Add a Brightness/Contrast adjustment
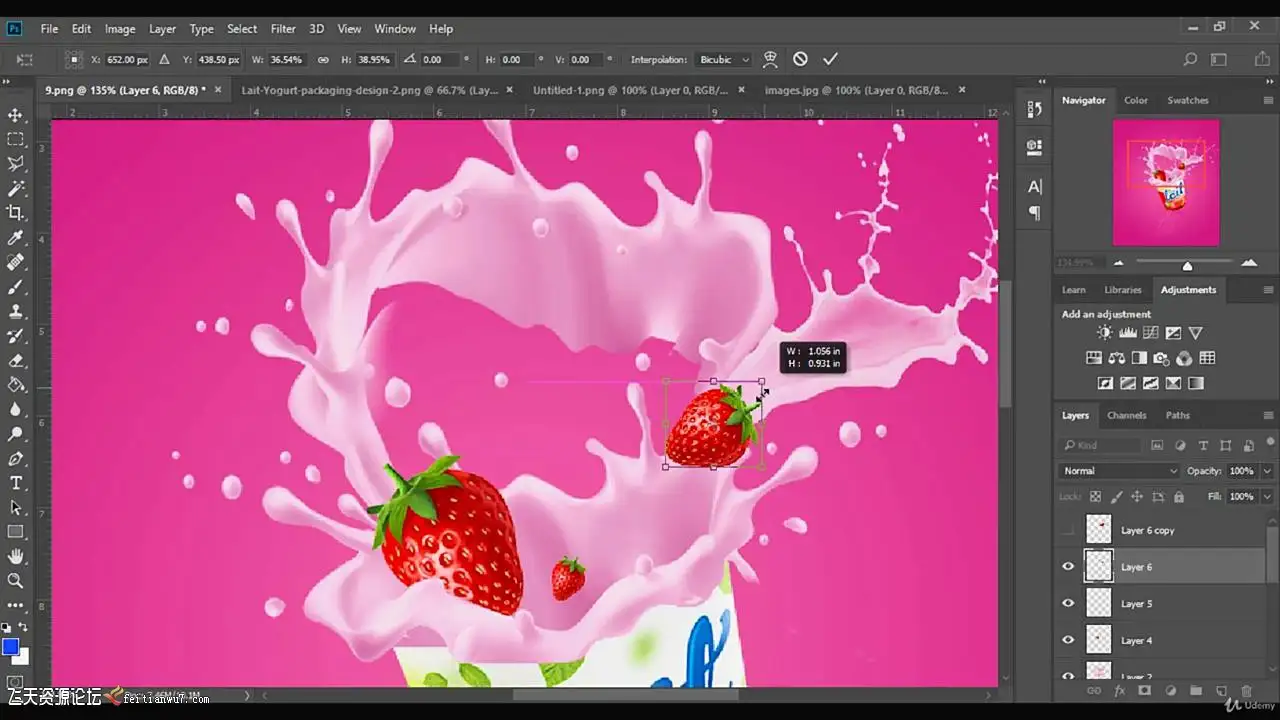This screenshot has height=720, width=1280. pos(1104,333)
